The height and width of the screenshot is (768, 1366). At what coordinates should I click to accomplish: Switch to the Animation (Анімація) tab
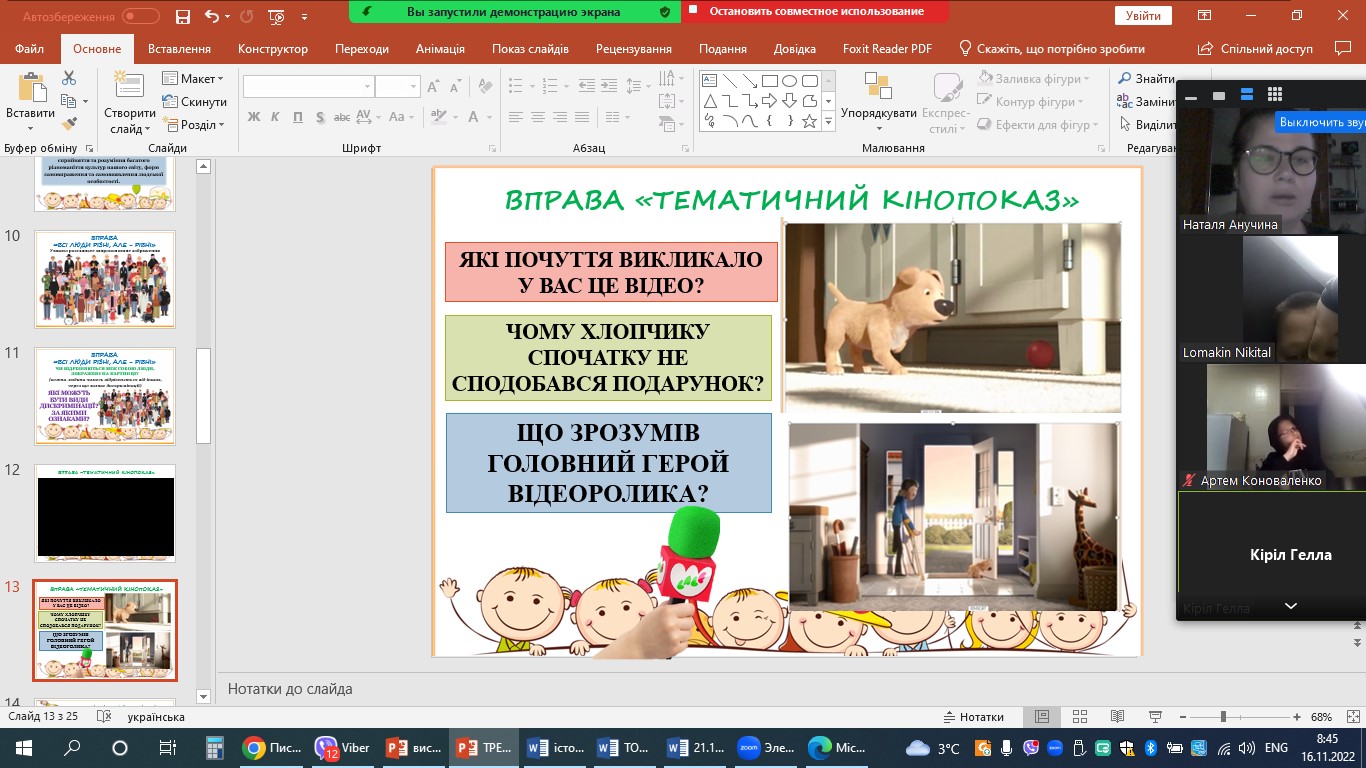[x=440, y=49]
